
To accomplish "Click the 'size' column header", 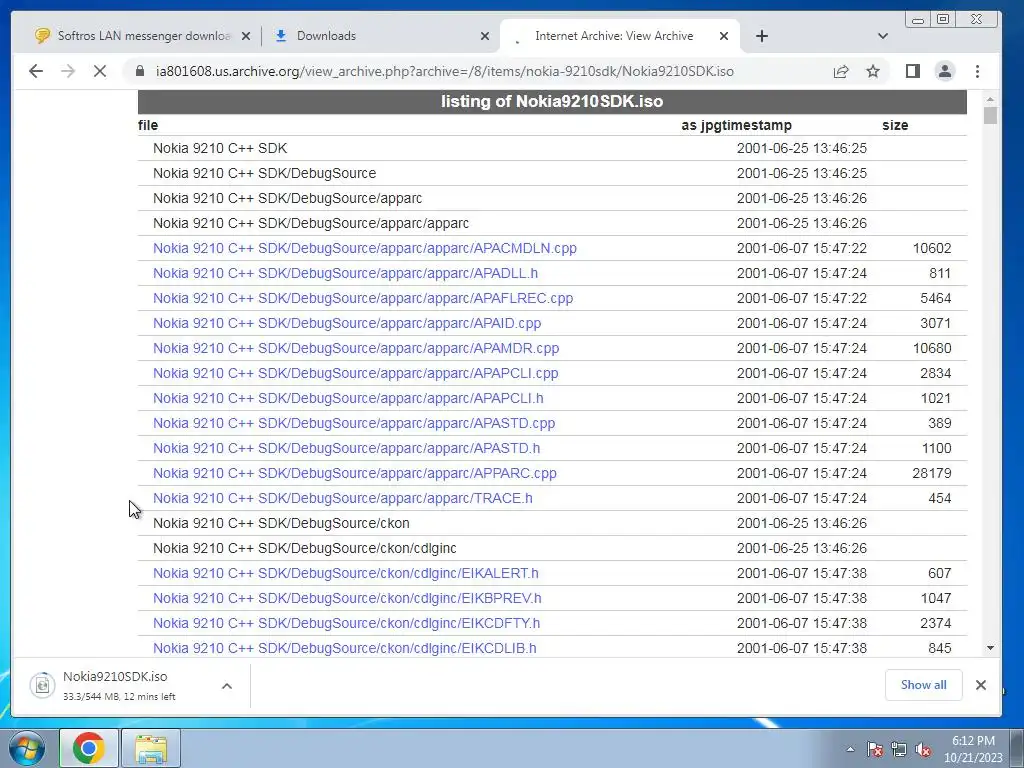I will tap(895, 125).
